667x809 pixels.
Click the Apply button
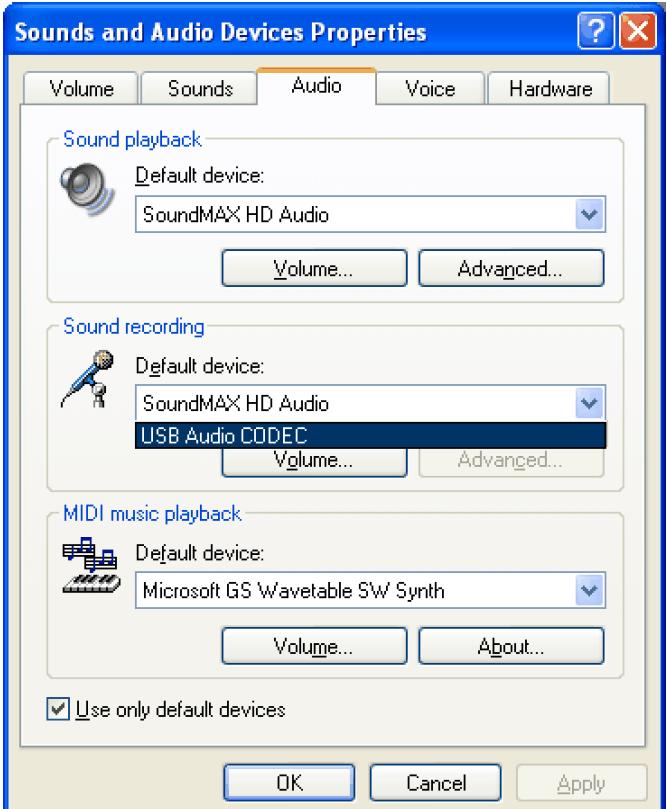click(x=581, y=784)
